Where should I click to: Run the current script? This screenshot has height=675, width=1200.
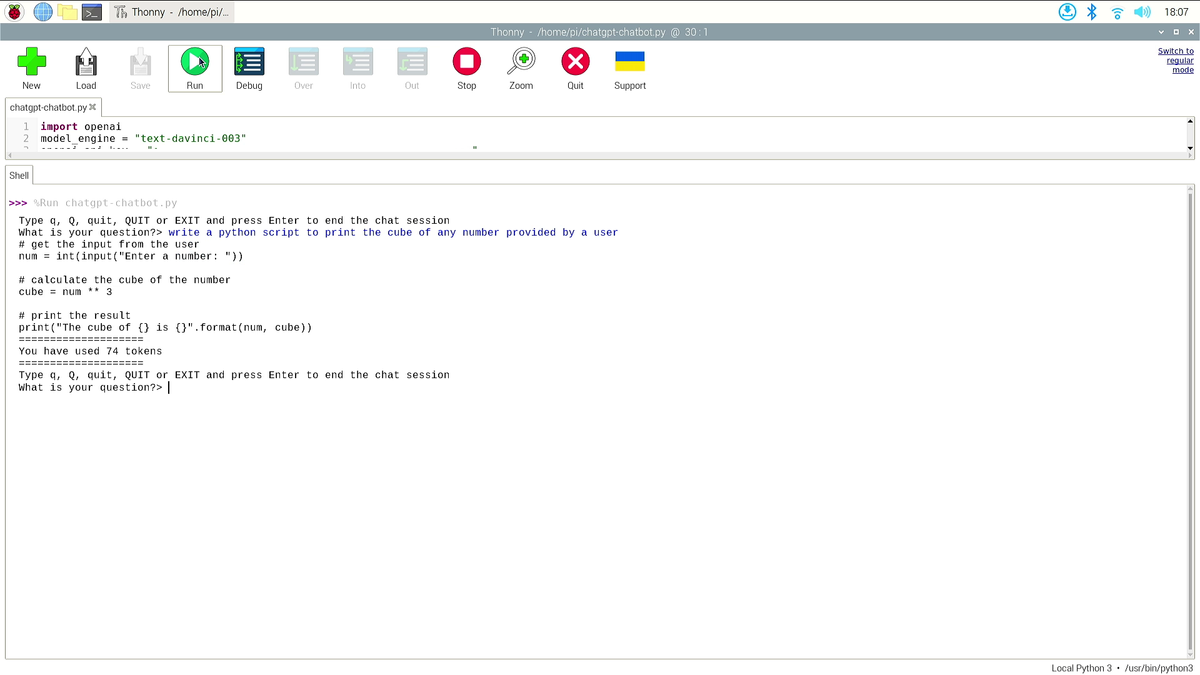point(195,68)
